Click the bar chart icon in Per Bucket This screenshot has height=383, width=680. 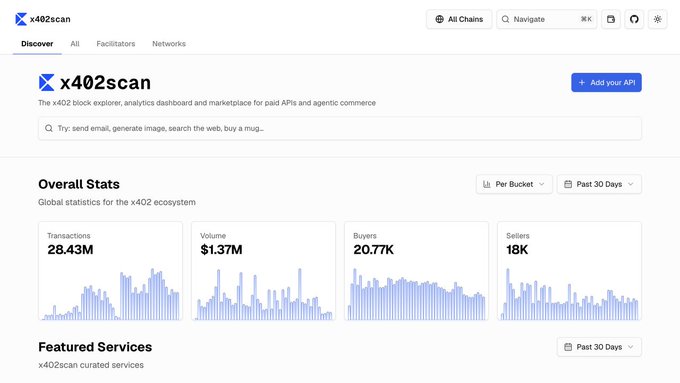pyautogui.click(x=487, y=184)
